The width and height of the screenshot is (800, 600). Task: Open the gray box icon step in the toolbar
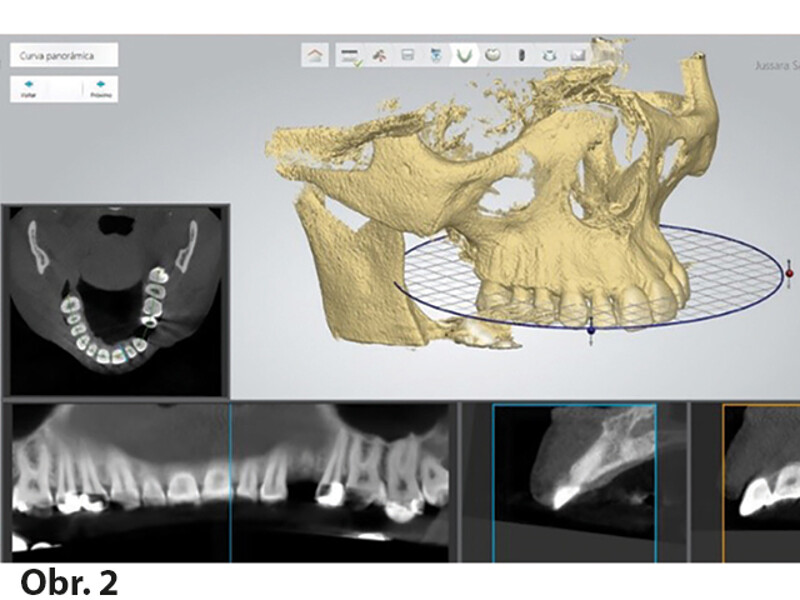pos(408,56)
